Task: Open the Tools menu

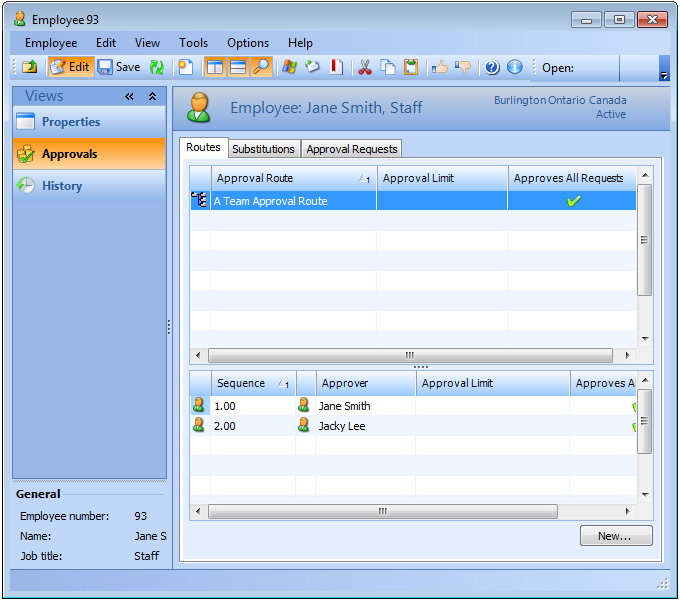Action: (x=193, y=43)
